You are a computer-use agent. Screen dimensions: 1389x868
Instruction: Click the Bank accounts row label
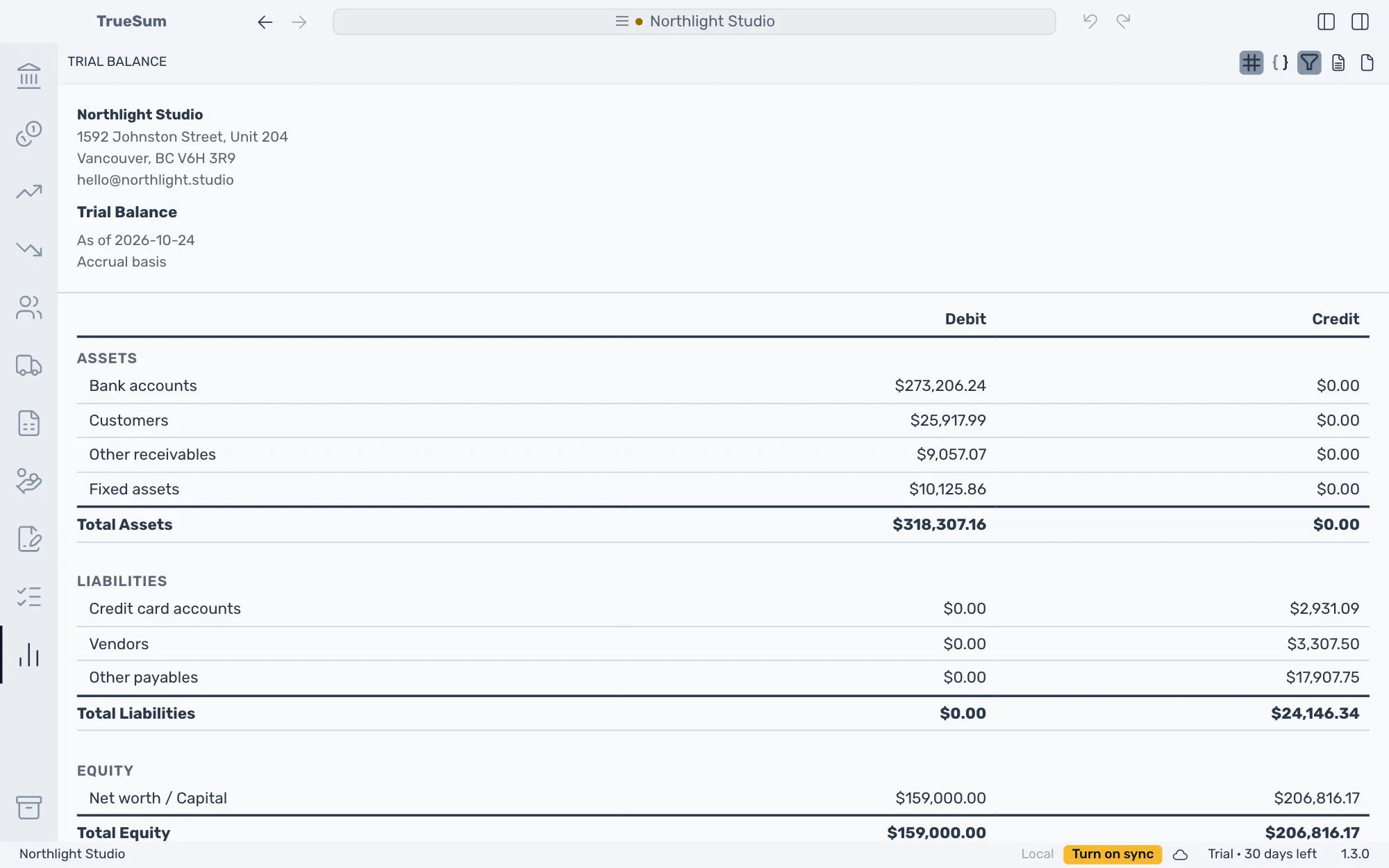pyautogui.click(x=143, y=386)
